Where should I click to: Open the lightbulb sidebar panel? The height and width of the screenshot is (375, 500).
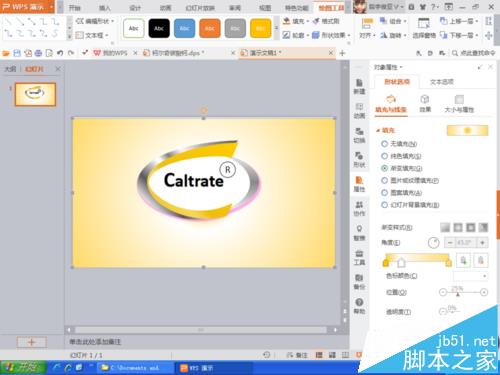[x=359, y=233]
